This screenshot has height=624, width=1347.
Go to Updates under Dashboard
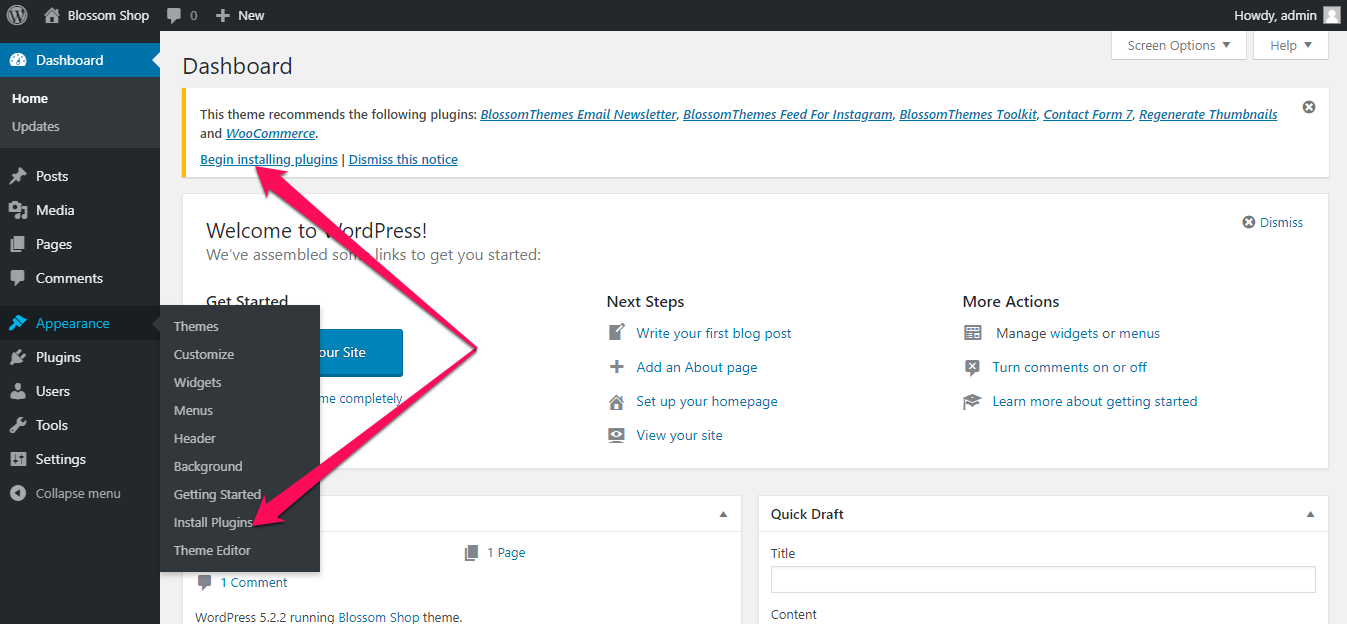click(x=36, y=126)
